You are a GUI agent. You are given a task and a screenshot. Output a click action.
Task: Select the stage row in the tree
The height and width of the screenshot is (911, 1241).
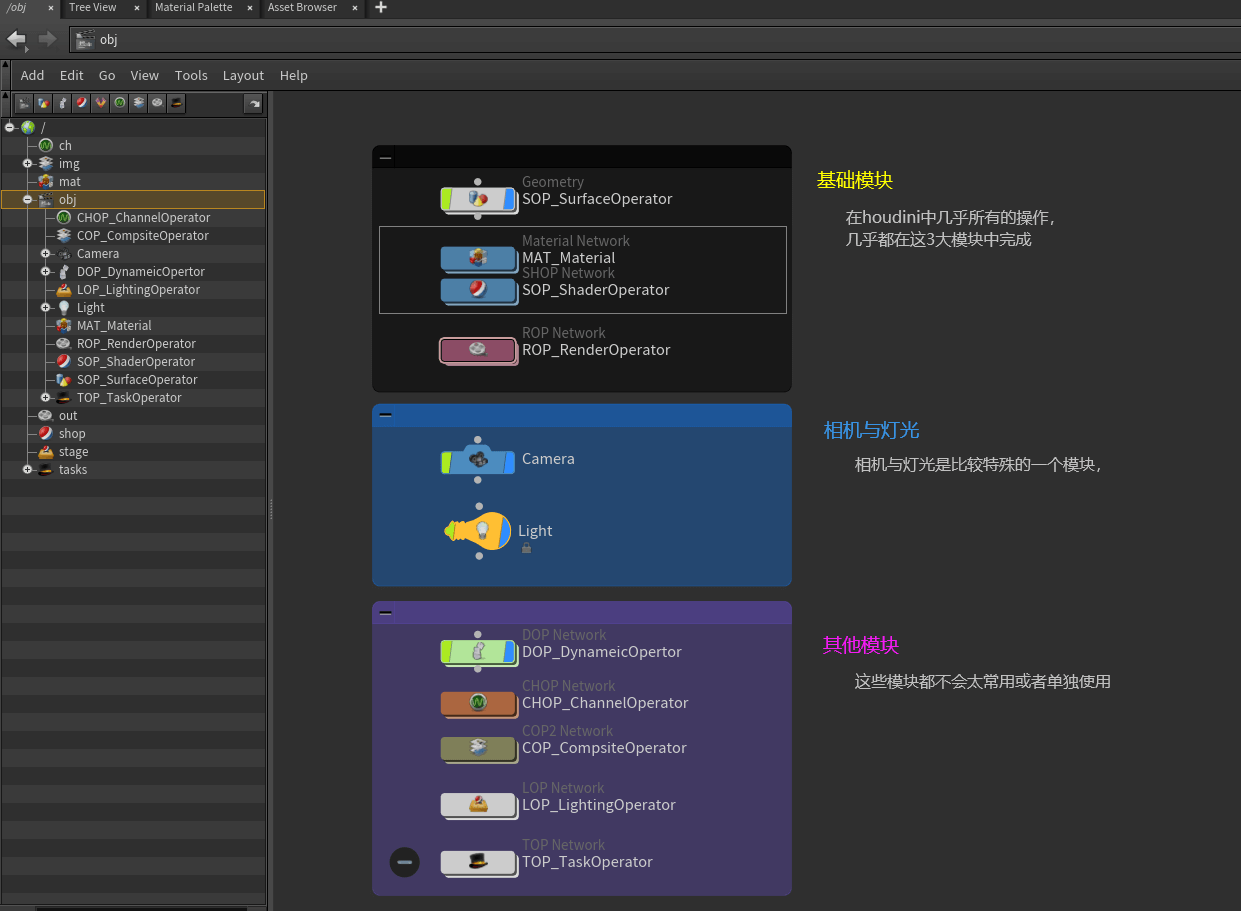(133, 451)
